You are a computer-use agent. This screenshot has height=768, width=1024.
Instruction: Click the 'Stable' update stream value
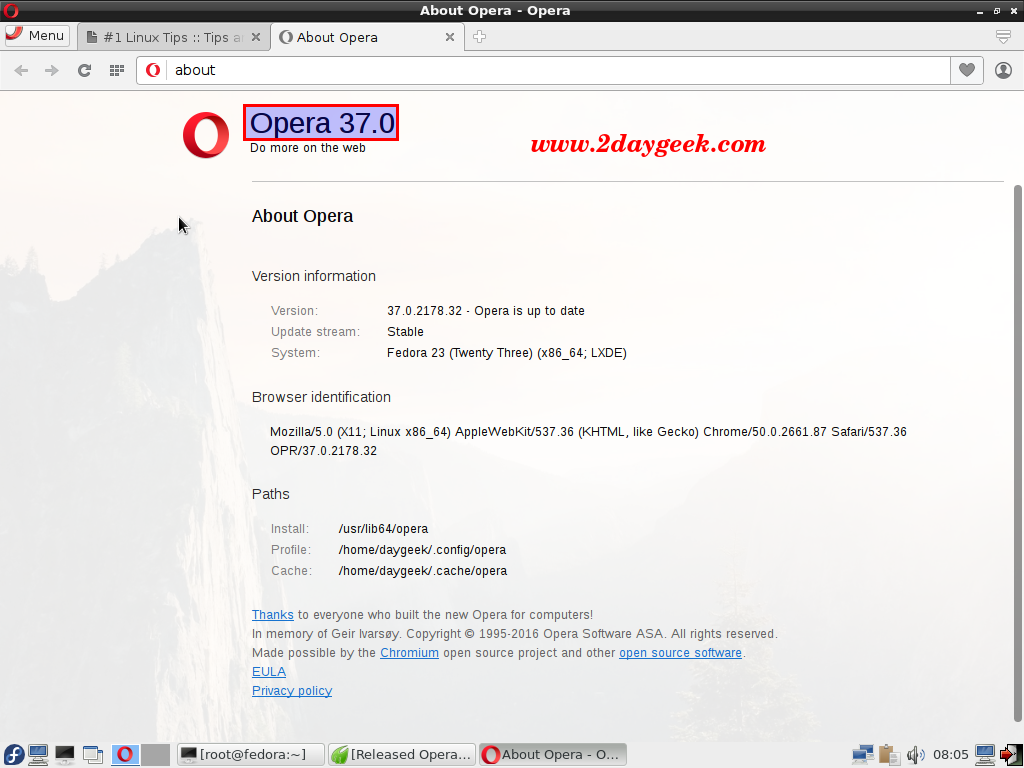tap(406, 332)
